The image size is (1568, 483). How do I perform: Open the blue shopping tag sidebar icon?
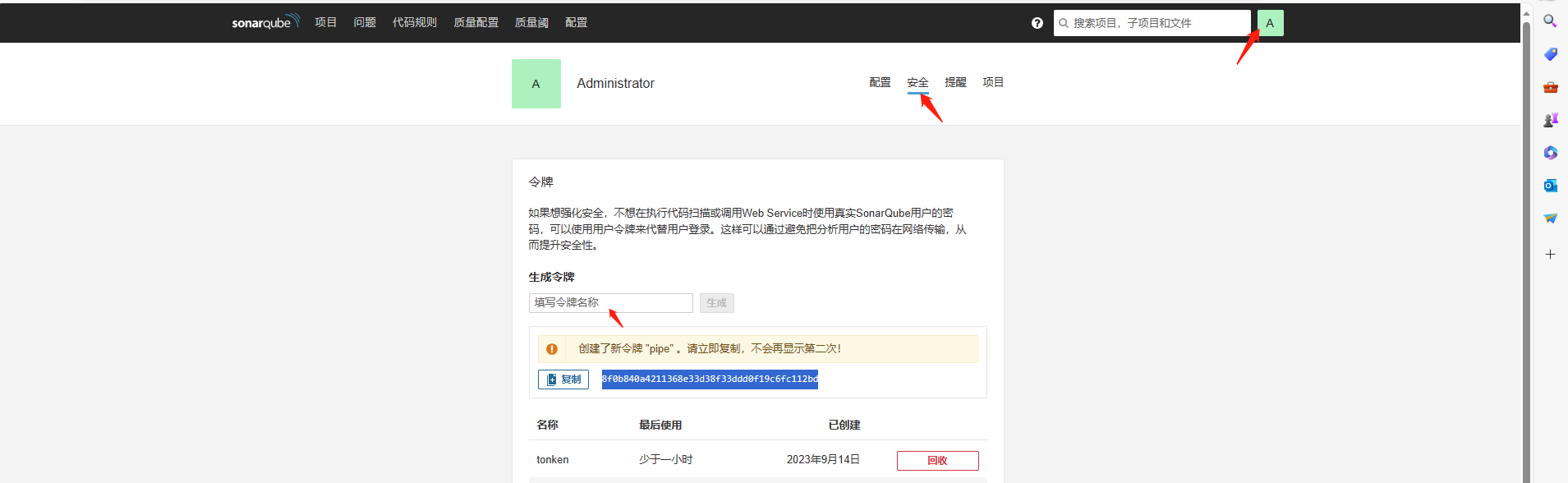point(1550,54)
